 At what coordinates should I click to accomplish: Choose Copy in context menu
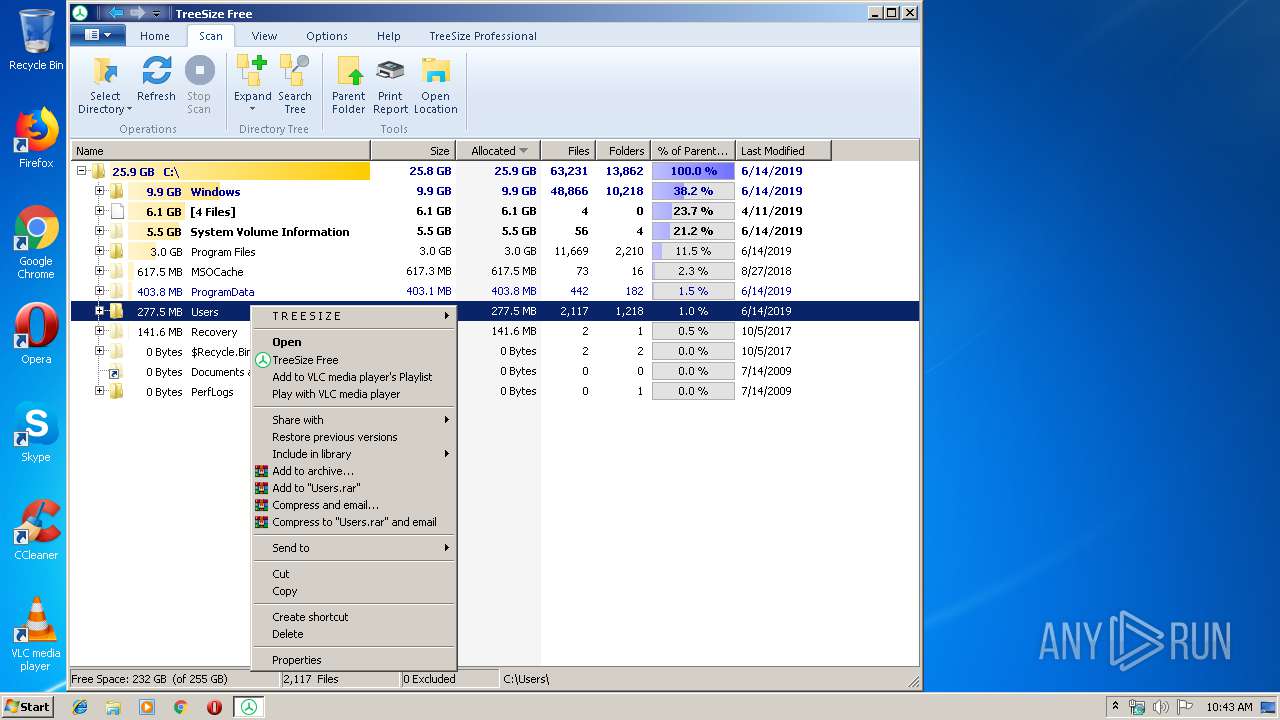tap(354, 591)
